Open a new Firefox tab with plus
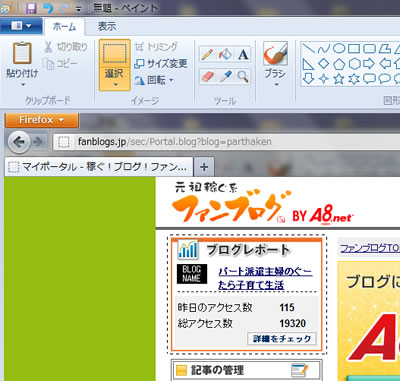Image resolution: width=400 pixels, height=381 pixels. tap(204, 167)
